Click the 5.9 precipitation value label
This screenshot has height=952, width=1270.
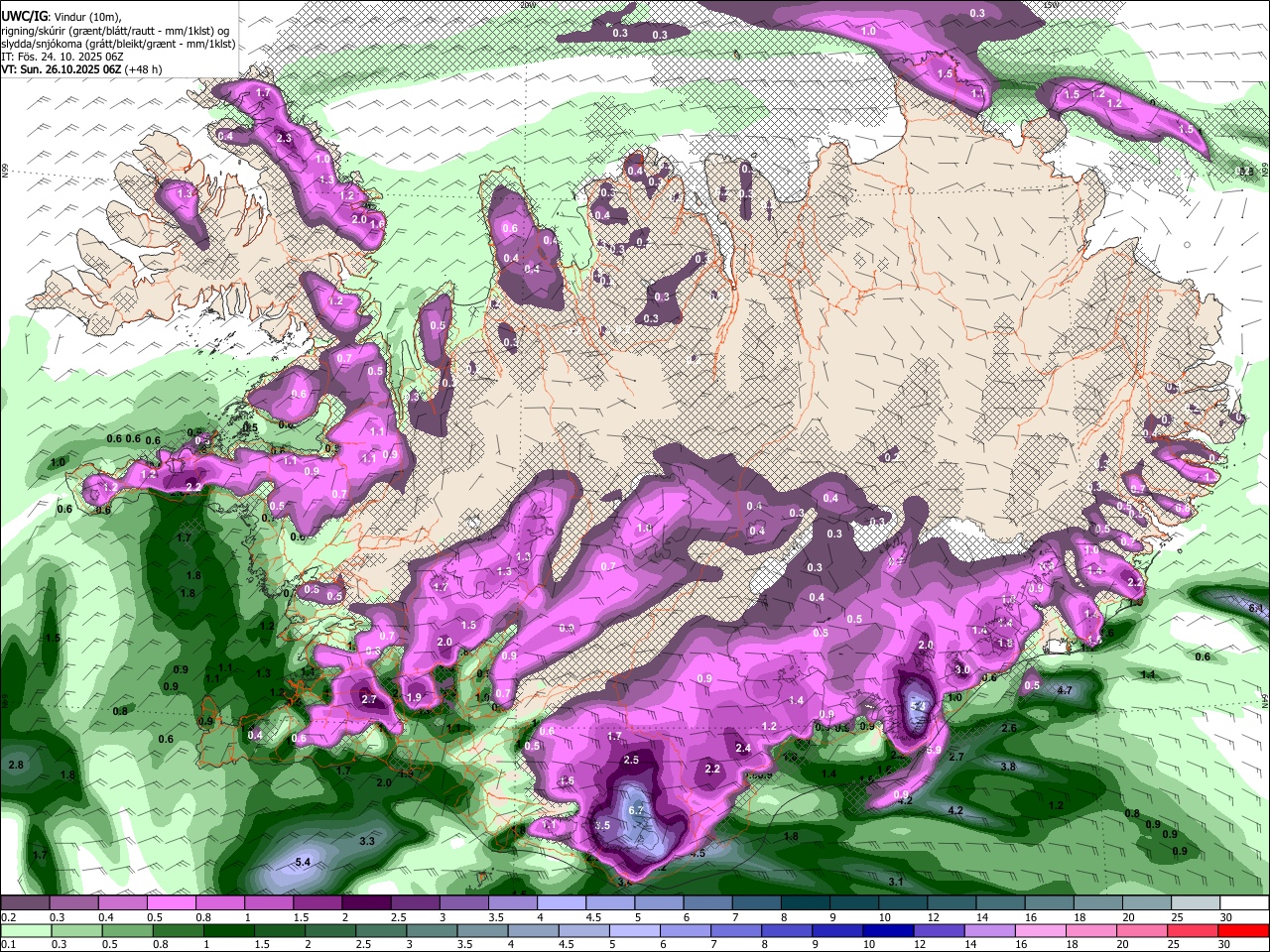tap(933, 751)
